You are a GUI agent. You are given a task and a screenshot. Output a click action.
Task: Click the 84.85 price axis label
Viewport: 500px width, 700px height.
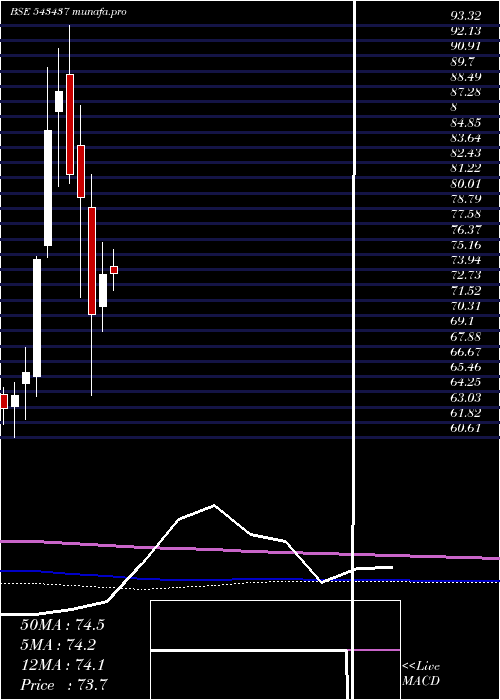(466, 123)
